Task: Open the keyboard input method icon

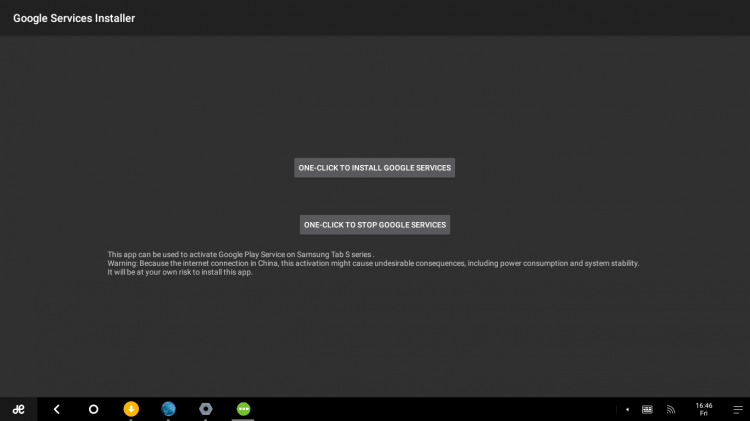Action: [647, 409]
